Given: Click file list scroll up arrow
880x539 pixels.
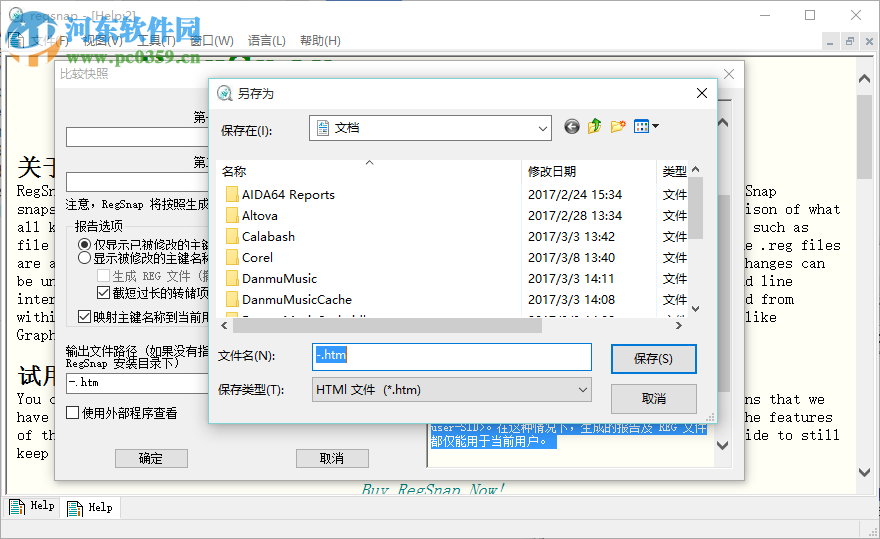Looking at the screenshot, I should [x=696, y=169].
